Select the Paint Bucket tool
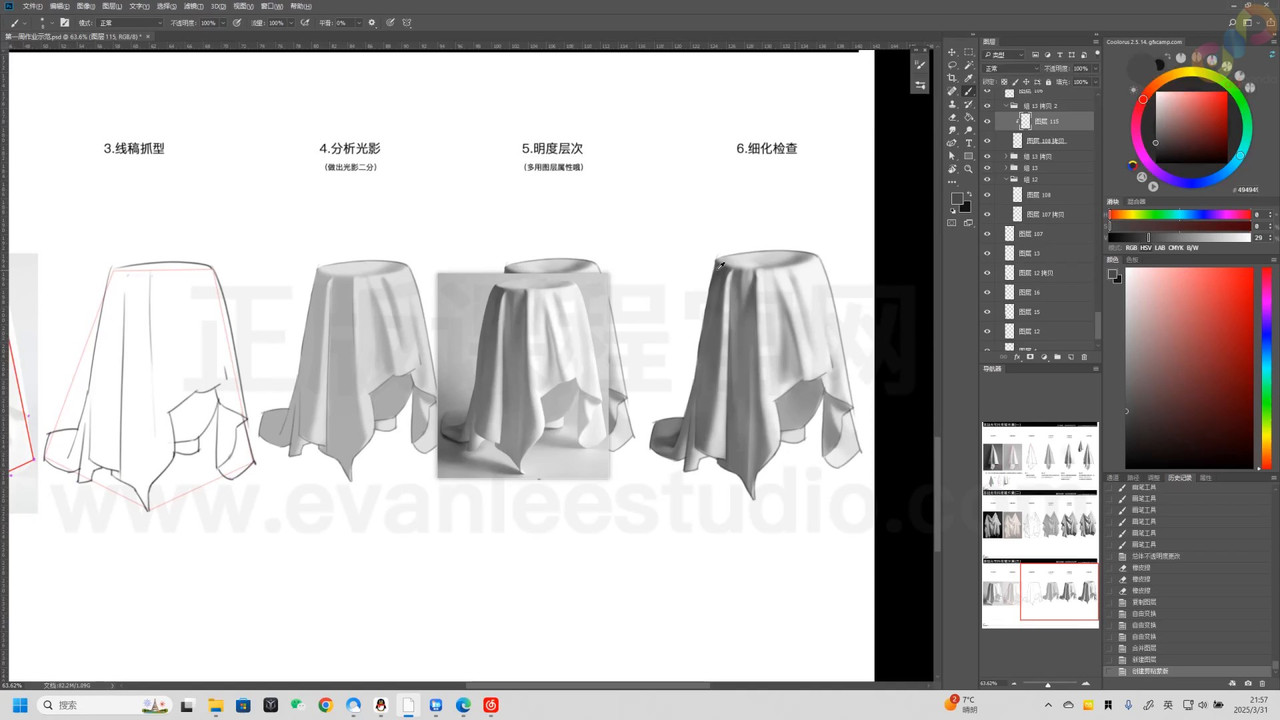The height and width of the screenshot is (720, 1280). coord(969,117)
